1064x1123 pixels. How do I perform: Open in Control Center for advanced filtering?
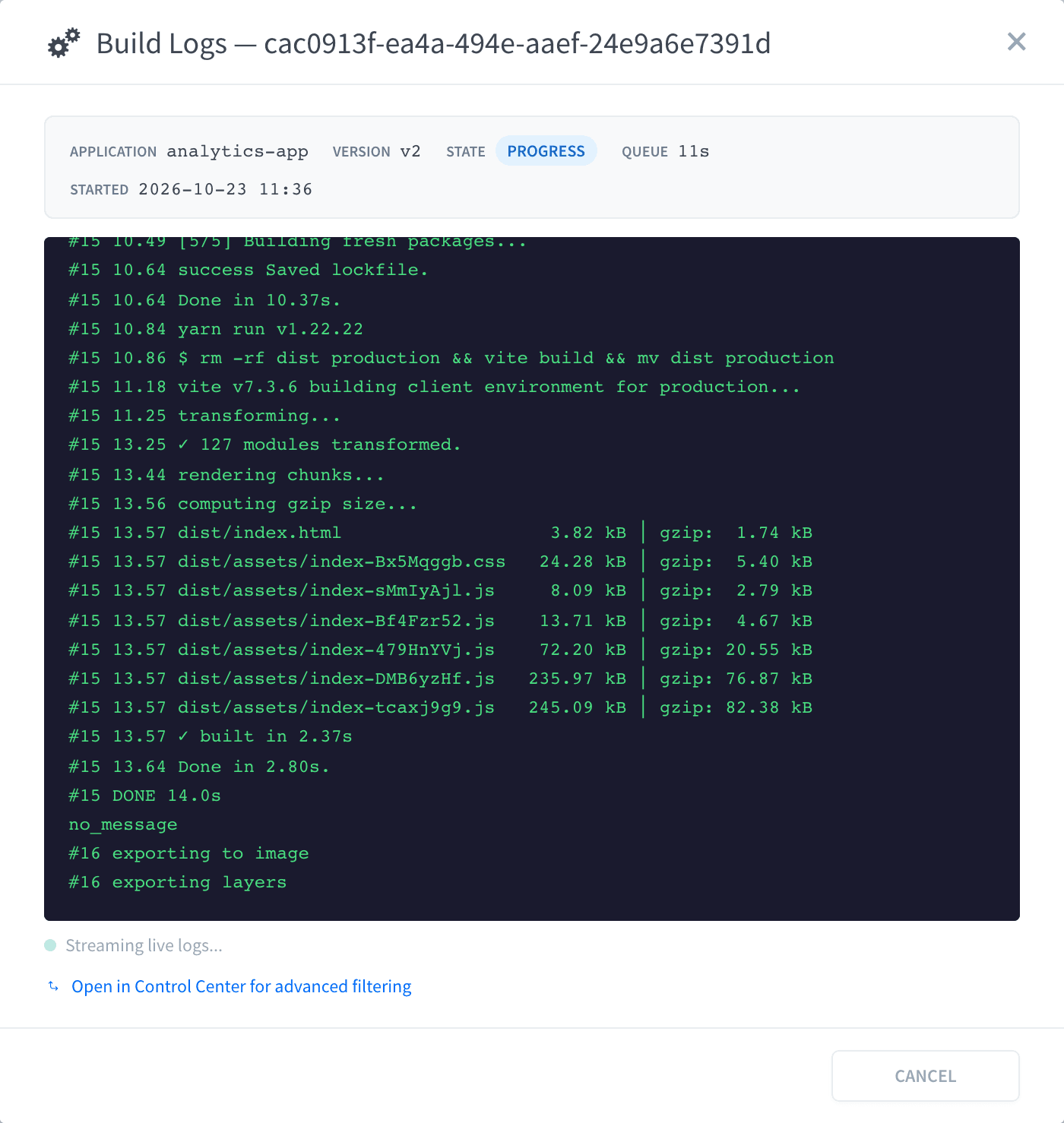pyautogui.click(x=241, y=986)
